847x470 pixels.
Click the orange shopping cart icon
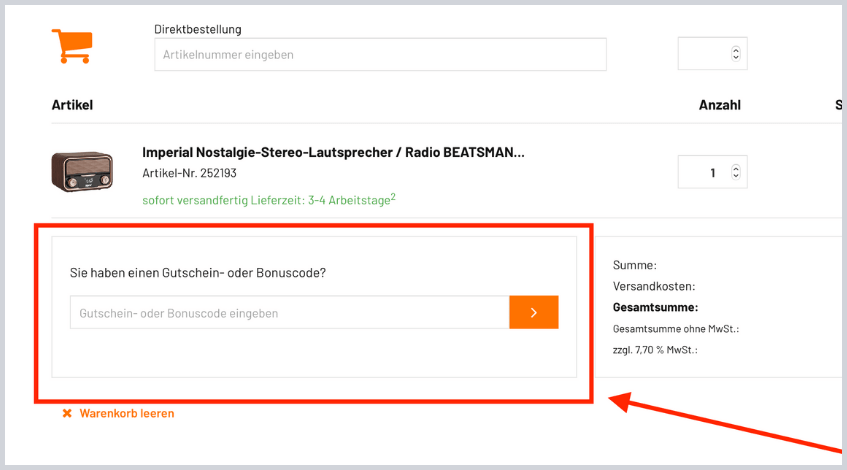[72, 46]
